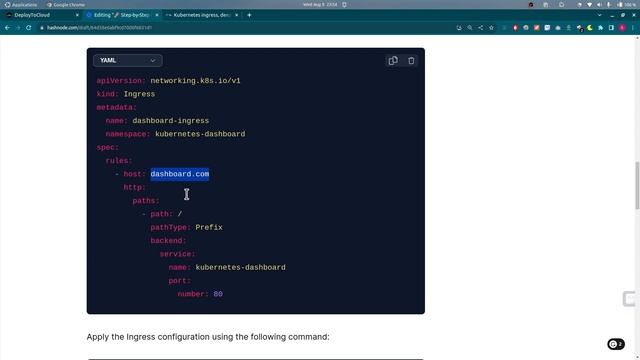
Task: Close the DeployToCloud tab
Action: point(77,15)
